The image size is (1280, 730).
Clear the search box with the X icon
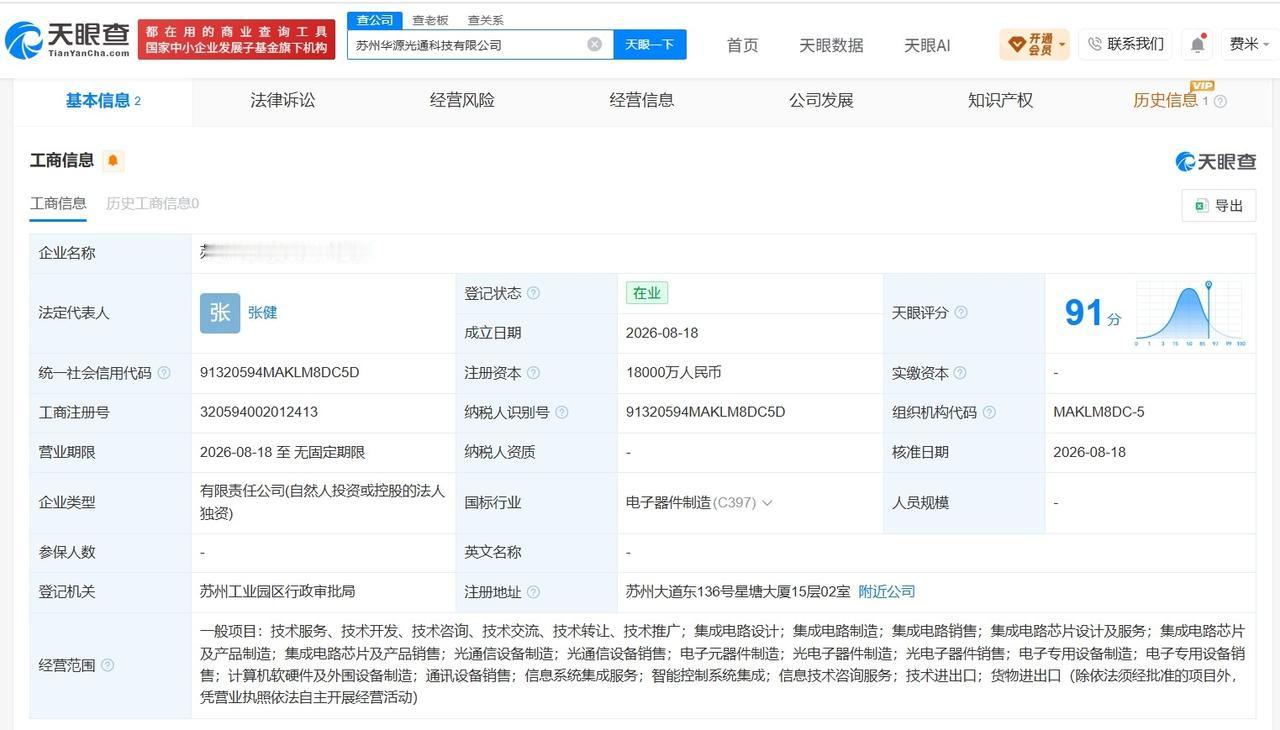tap(594, 45)
